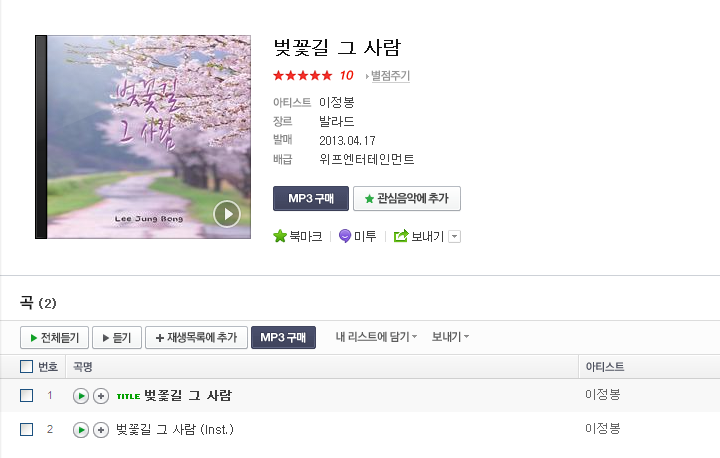Add track 1 with plus icon

(101, 396)
